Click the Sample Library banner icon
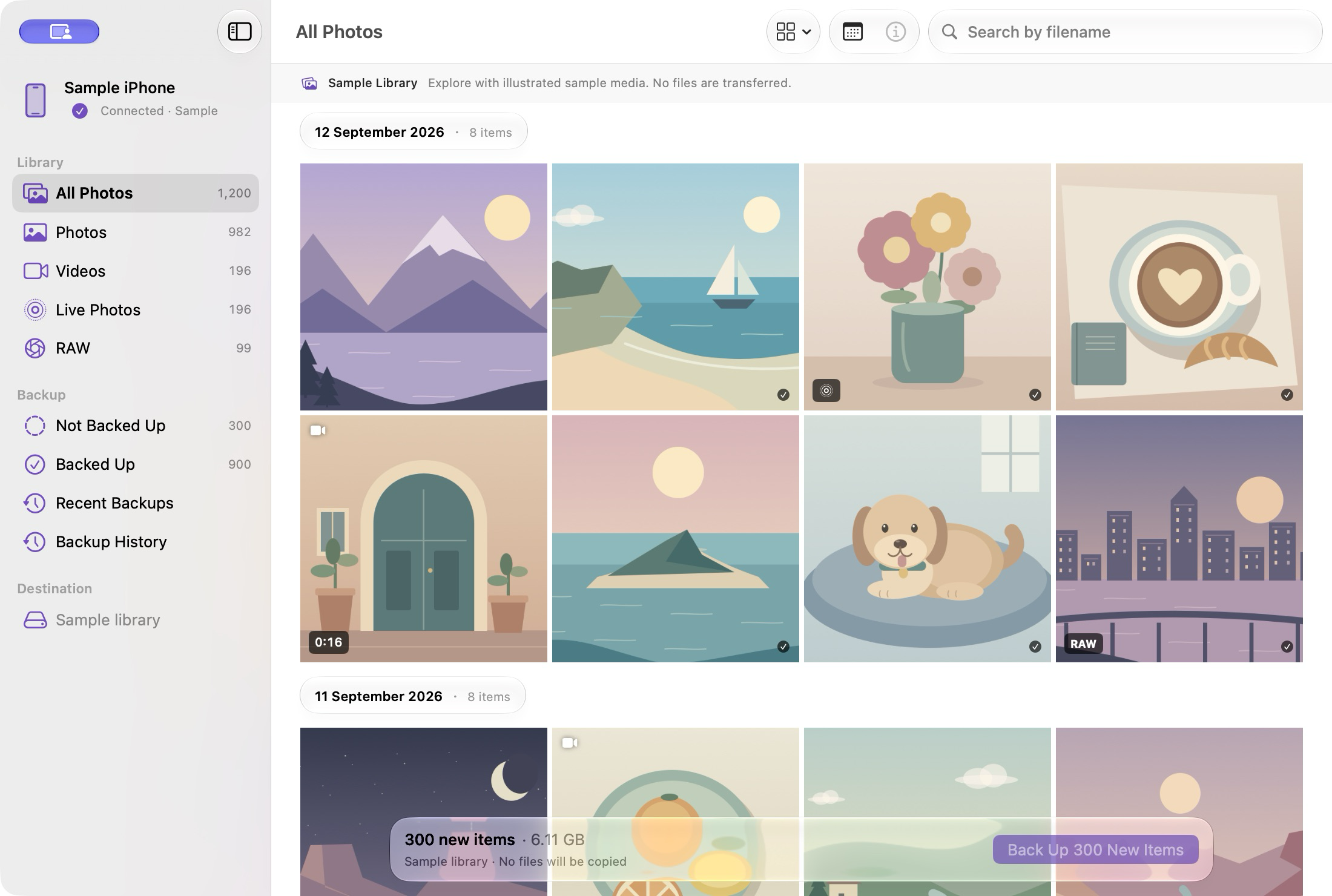The image size is (1332, 896). pyautogui.click(x=309, y=83)
